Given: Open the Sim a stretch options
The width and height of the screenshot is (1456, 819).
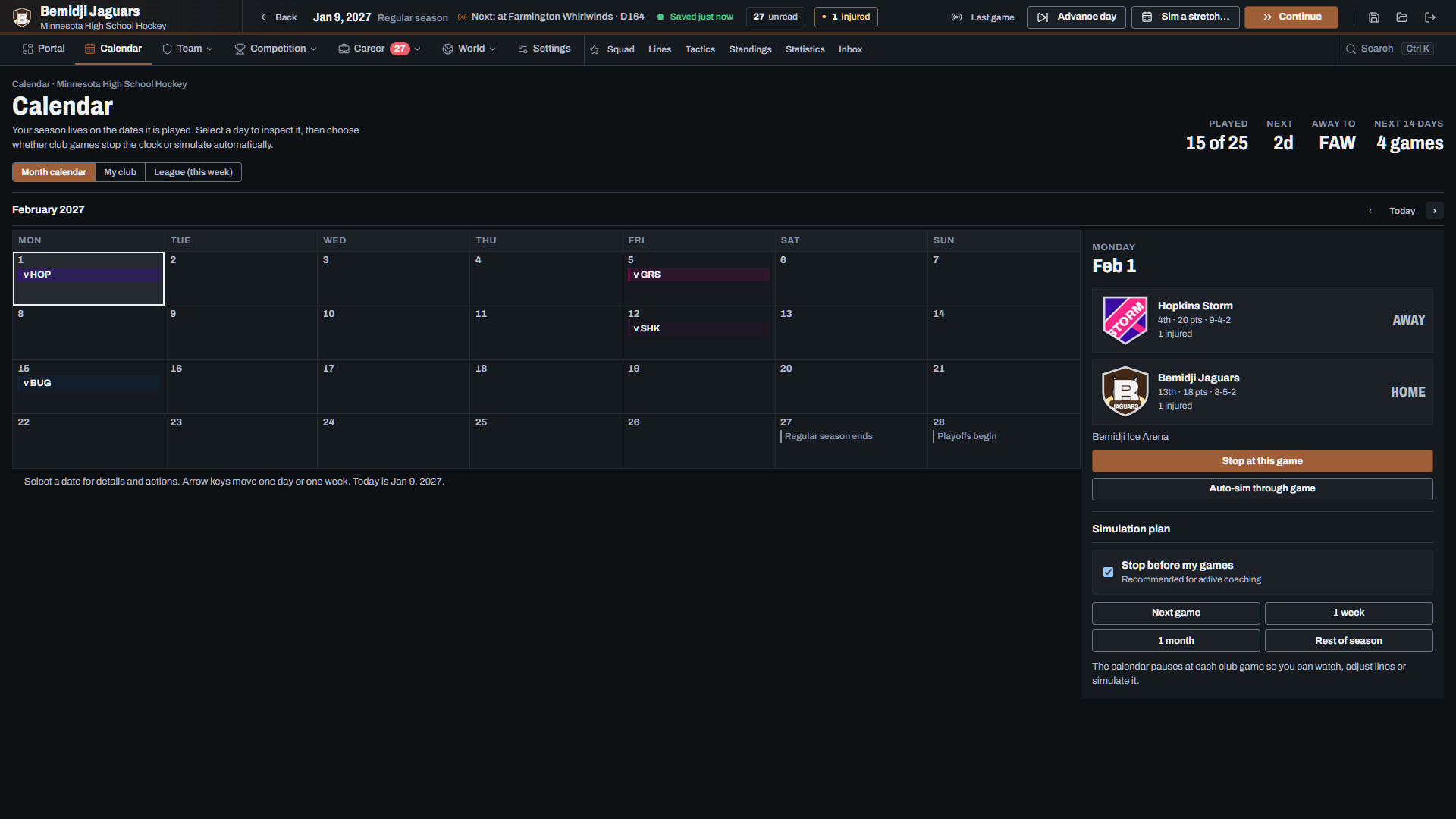Looking at the screenshot, I should [1185, 17].
